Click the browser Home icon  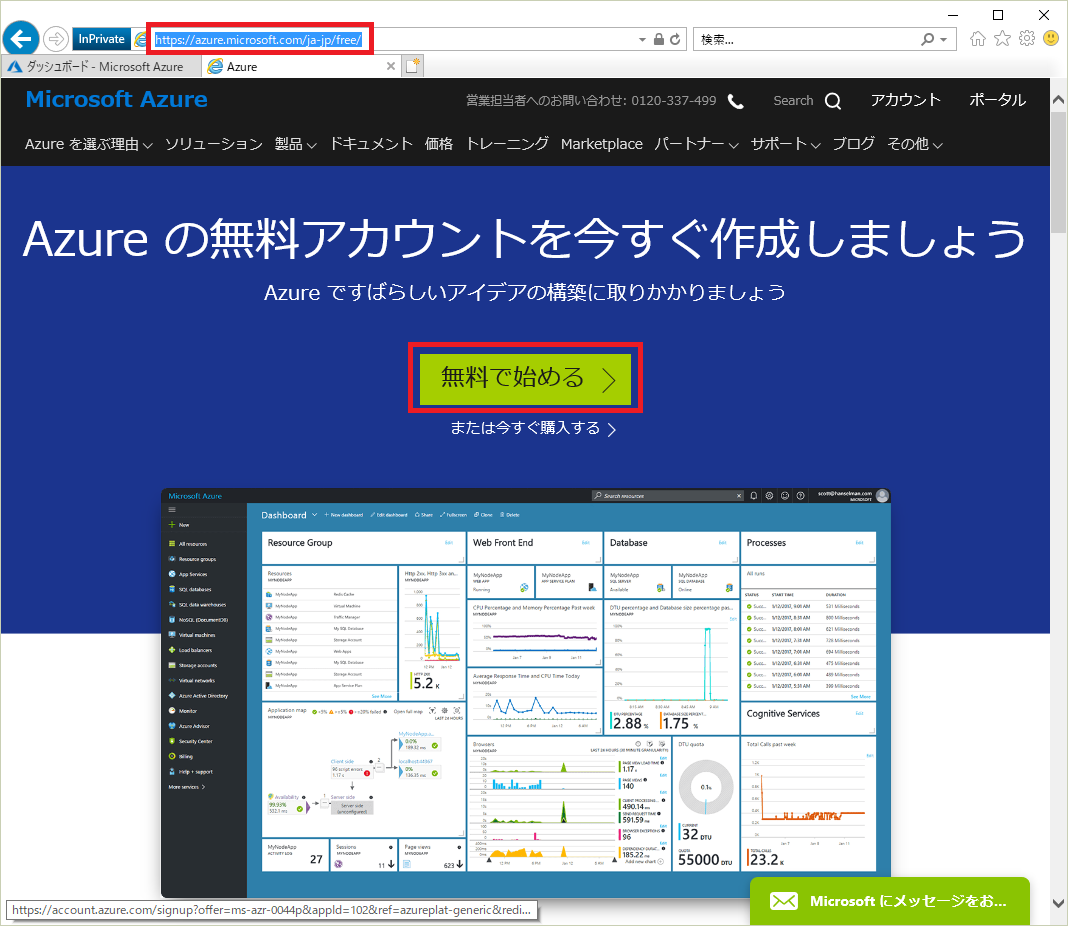click(978, 38)
